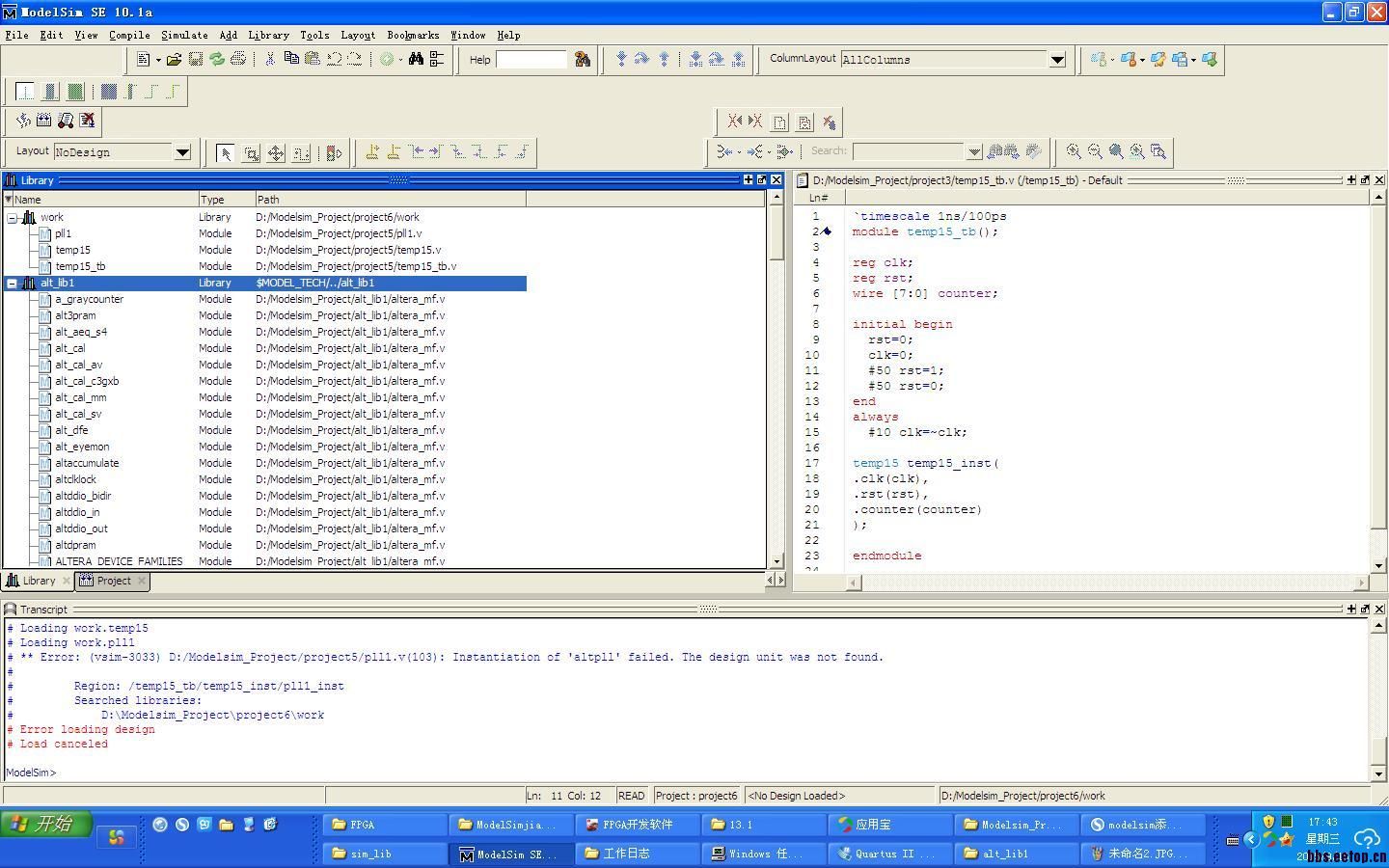Collapse the work library tree node

click(x=13, y=218)
